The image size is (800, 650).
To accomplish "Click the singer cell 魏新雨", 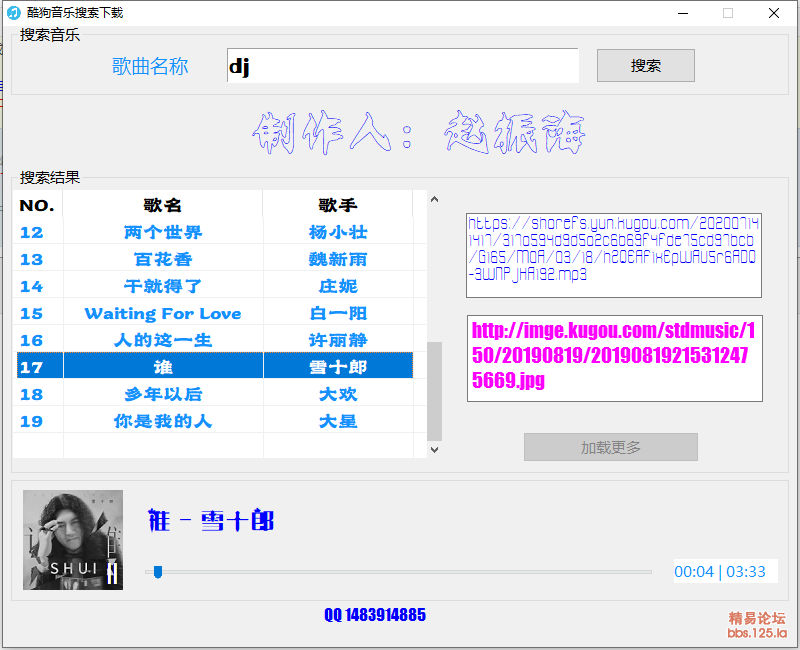I will 338,259.
